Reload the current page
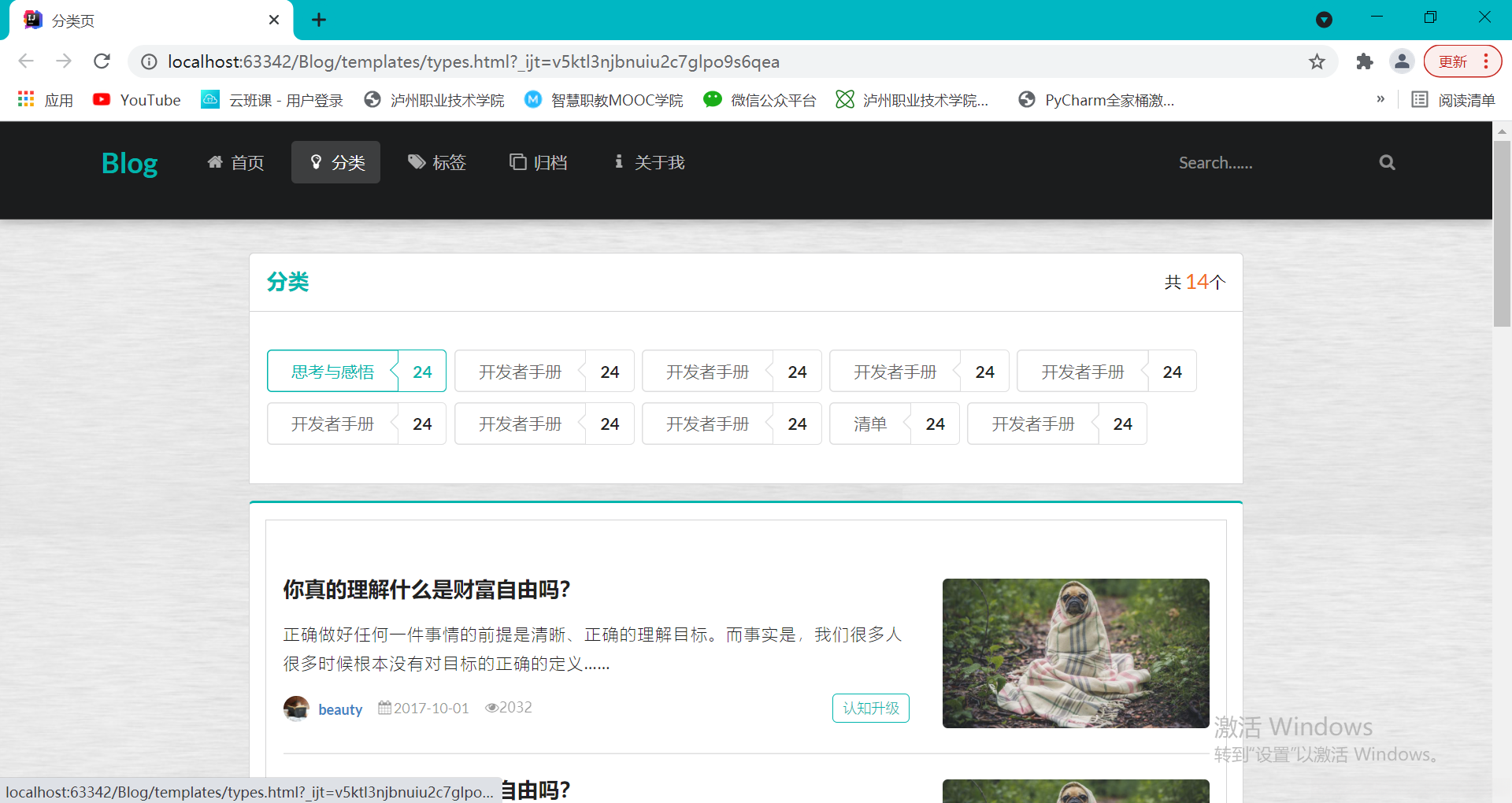Image resolution: width=1512 pixels, height=803 pixels. pos(102,61)
